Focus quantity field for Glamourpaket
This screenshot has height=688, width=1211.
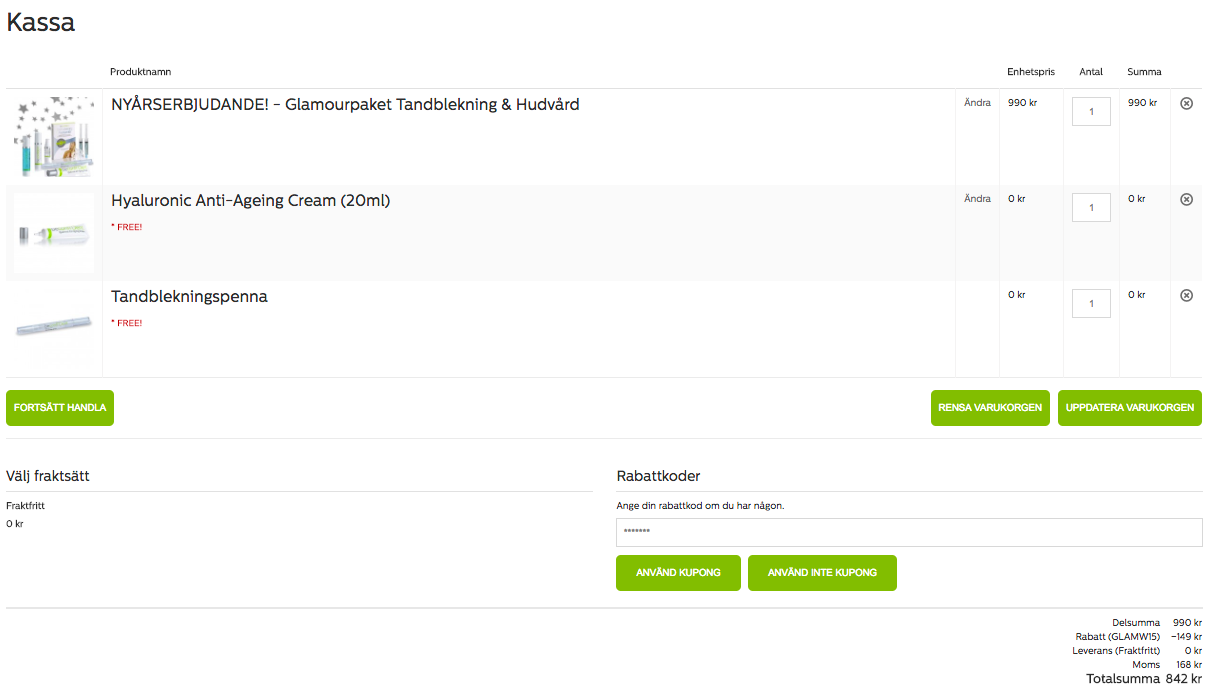(1091, 111)
